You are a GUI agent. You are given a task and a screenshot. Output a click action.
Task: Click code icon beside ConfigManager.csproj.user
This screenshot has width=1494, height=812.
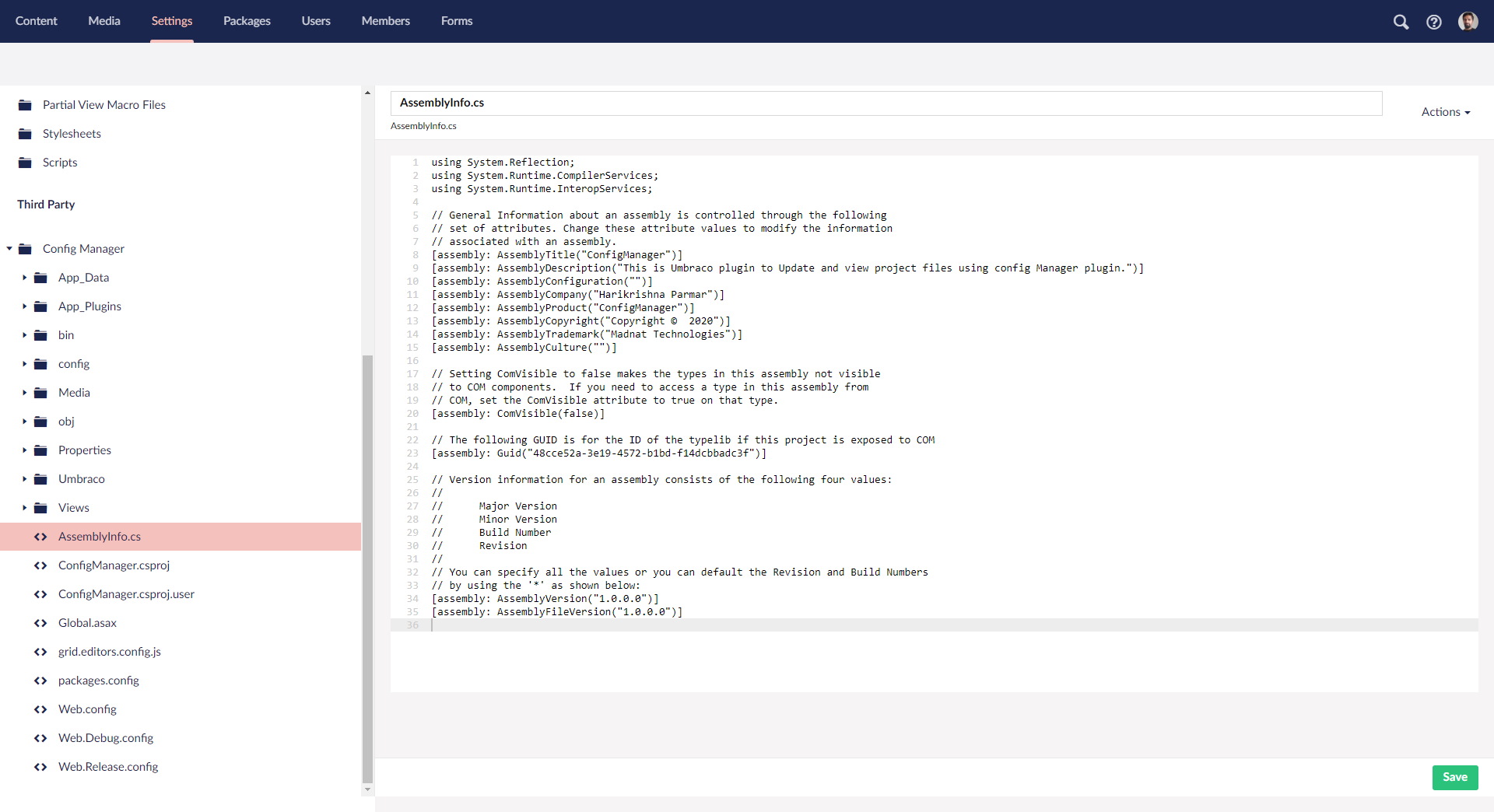tap(40, 594)
